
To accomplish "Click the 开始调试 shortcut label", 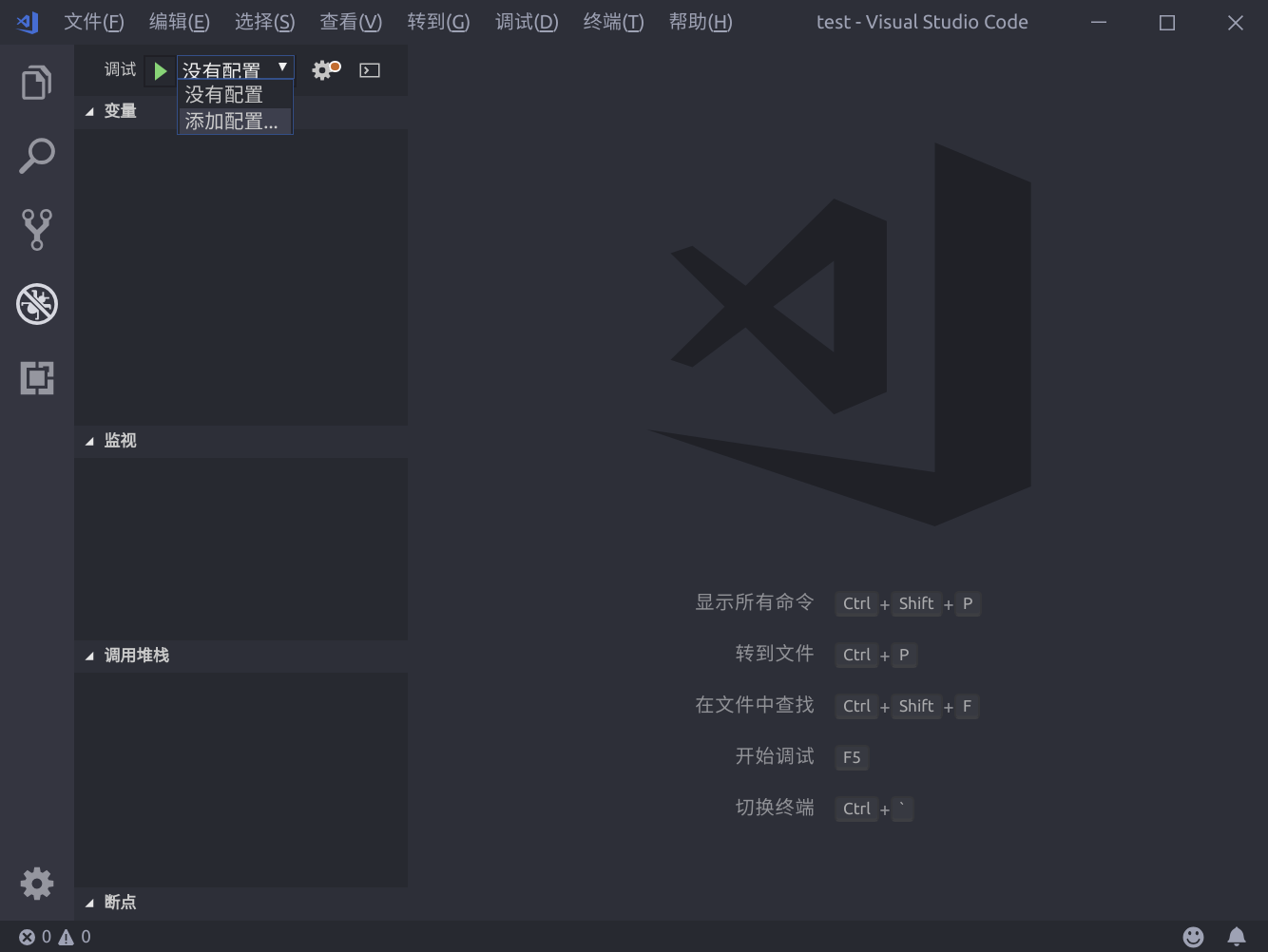I will (x=775, y=756).
